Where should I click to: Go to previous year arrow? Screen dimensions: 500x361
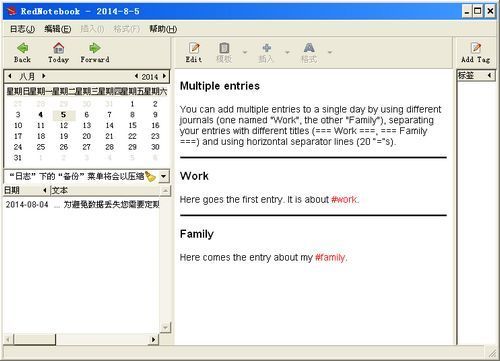136,76
